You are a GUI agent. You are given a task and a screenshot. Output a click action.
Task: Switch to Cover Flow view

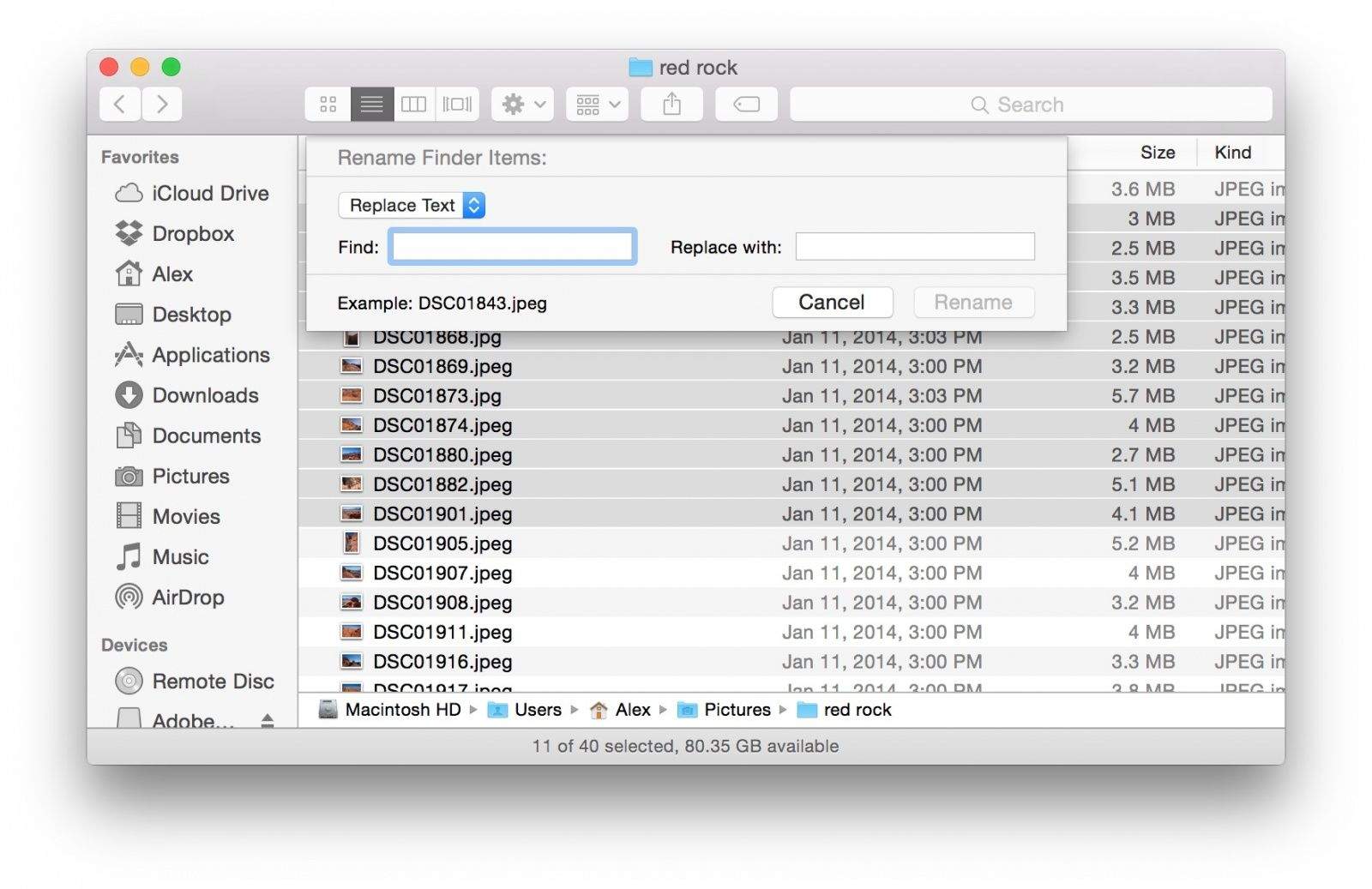click(x=457, y=105)
